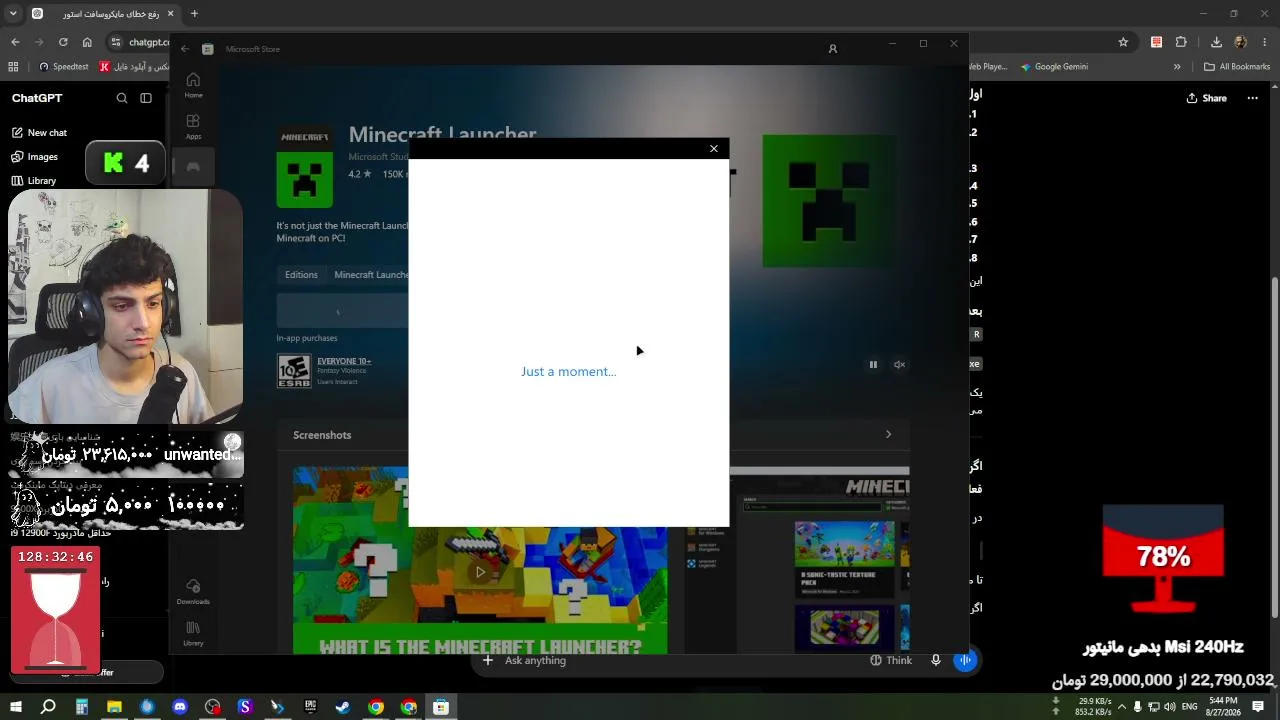Start dictation with the microphone icon
Image resolution: width=1280 pixels, height=720 pixels.
tap(936, 660)
